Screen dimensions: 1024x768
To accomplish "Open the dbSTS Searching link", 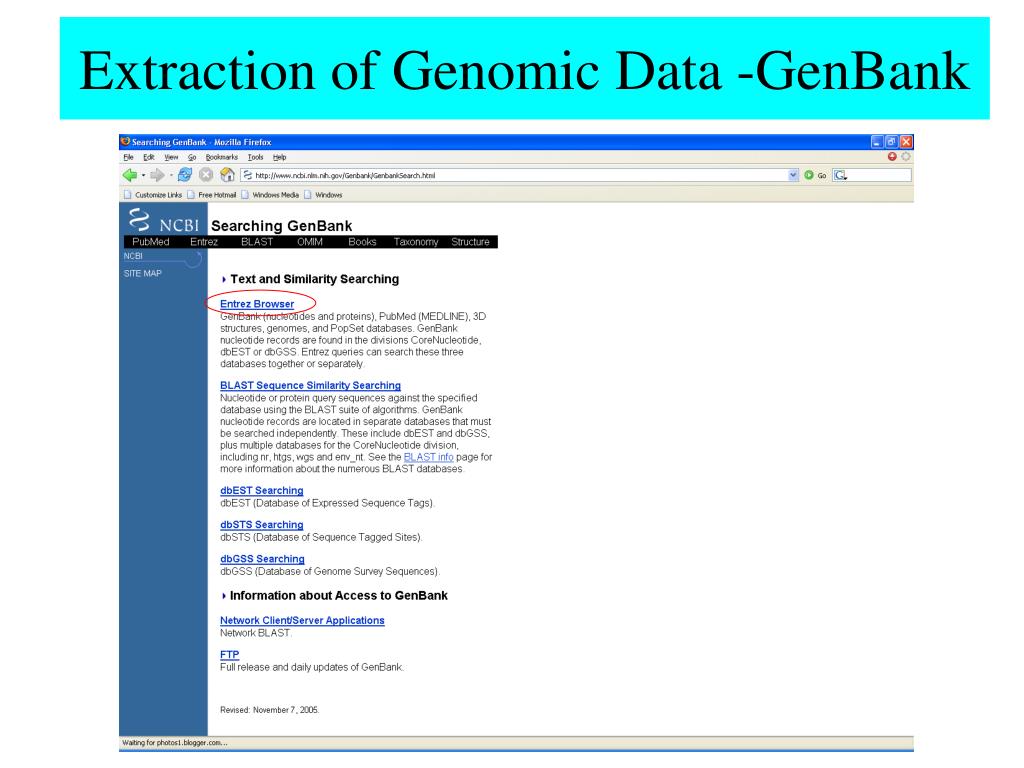I will tap(261, 525).
